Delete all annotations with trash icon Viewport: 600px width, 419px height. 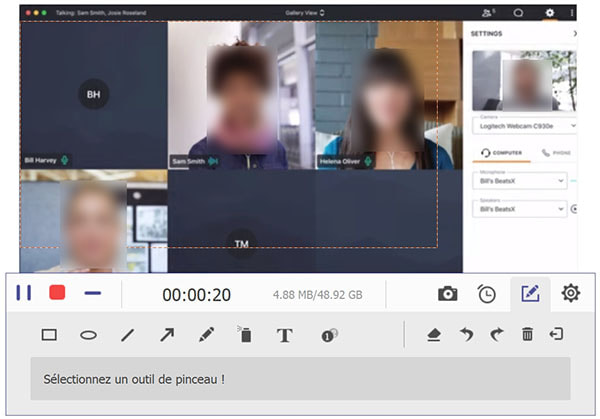(527, 335)
